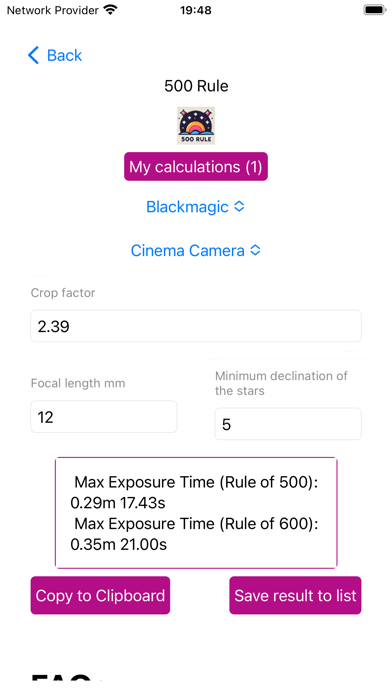
Task: Tap the battery indicator icon
Action: (x=375, y=10)
